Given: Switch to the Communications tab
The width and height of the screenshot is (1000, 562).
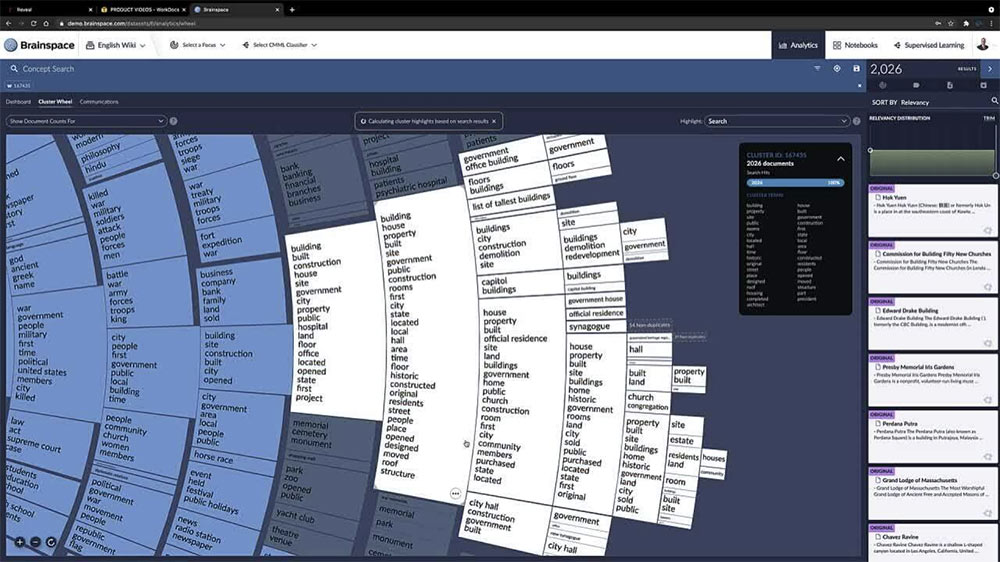Looking at the screenshot, I should [99, 102].
